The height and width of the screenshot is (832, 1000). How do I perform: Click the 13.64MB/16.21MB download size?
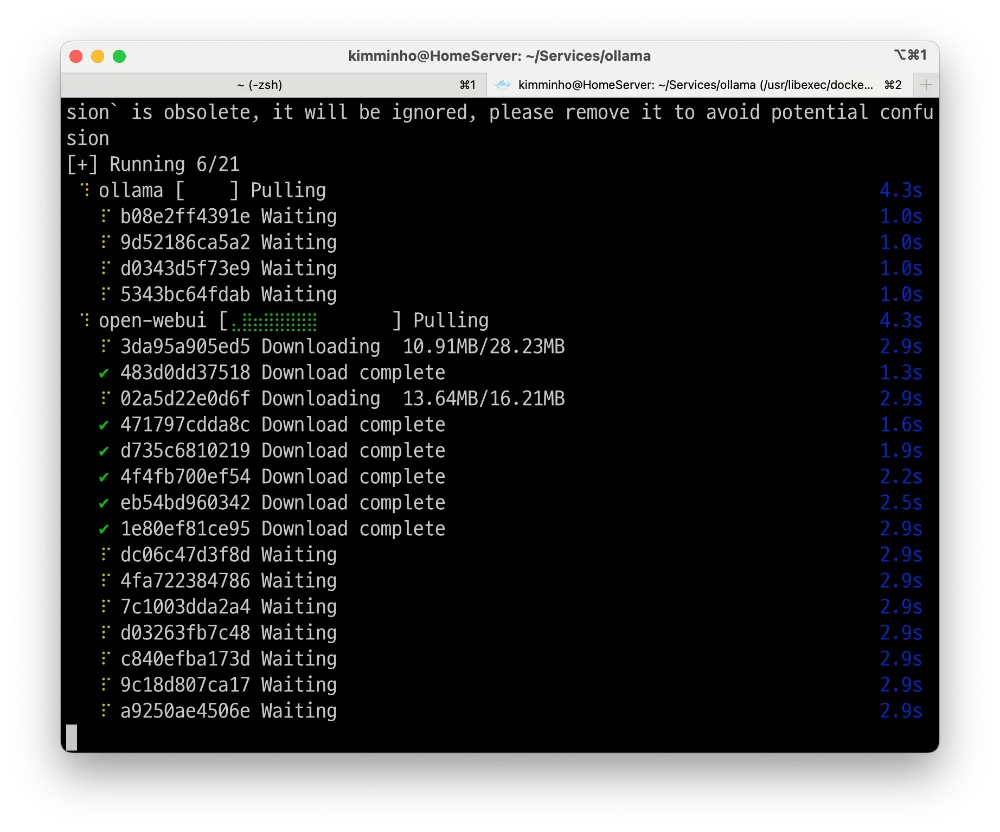(x=483, y=399)
